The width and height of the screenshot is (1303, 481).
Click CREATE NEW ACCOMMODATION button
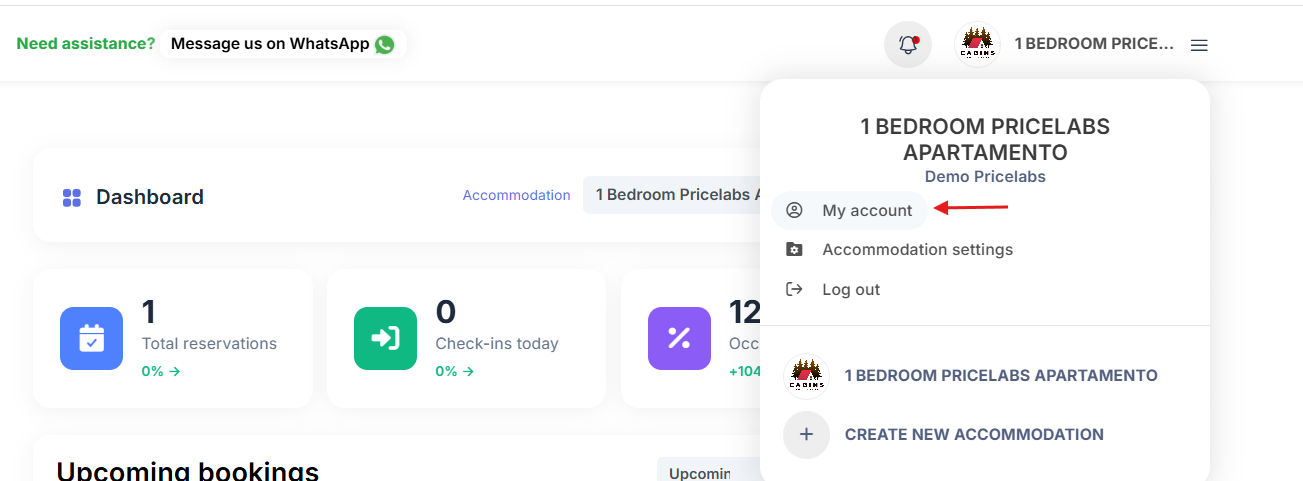click(974, 435)
